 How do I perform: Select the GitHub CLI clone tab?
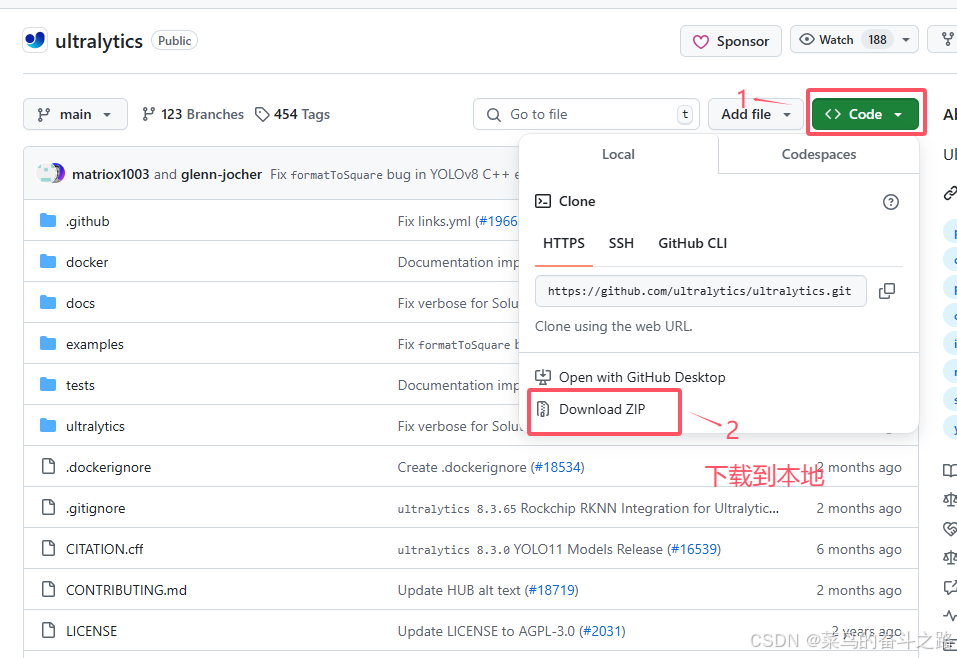tap(692, 244)
